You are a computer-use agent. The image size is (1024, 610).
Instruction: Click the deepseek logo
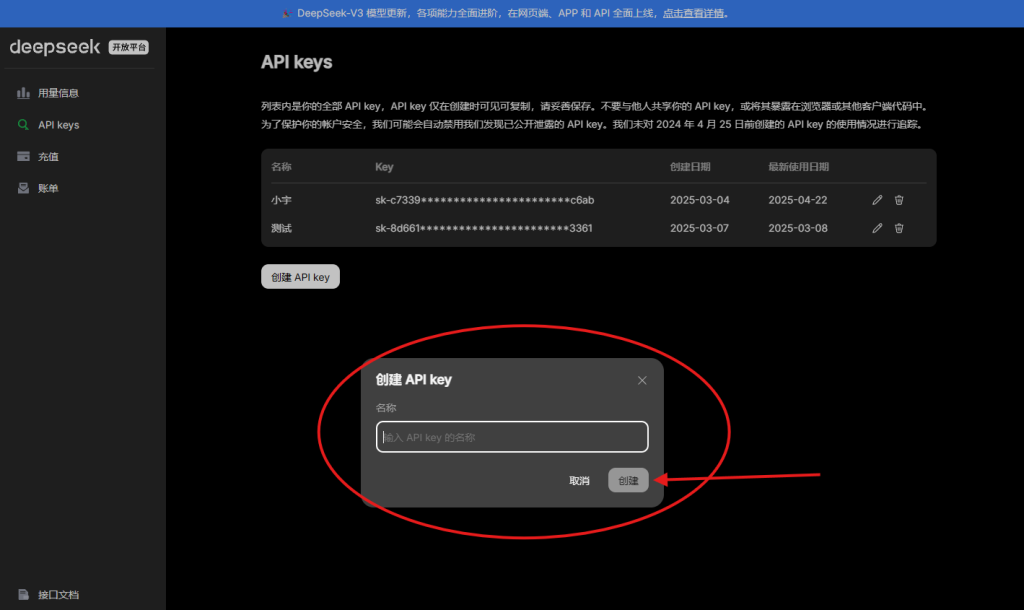(55, 46)
